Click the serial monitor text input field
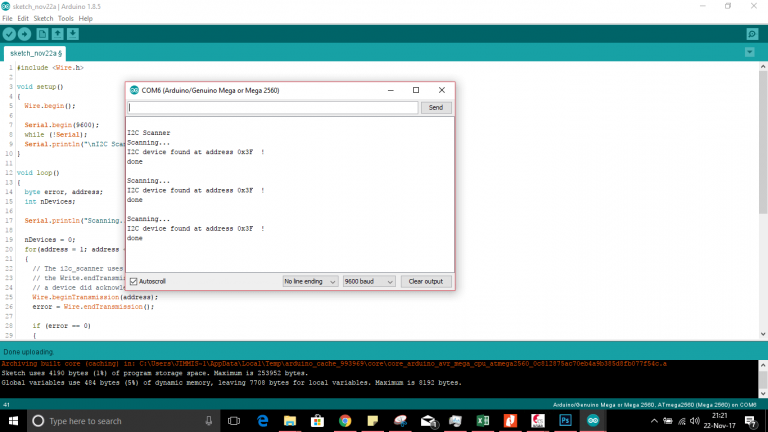Screen dimensions: 768x432 coord(273,107)
